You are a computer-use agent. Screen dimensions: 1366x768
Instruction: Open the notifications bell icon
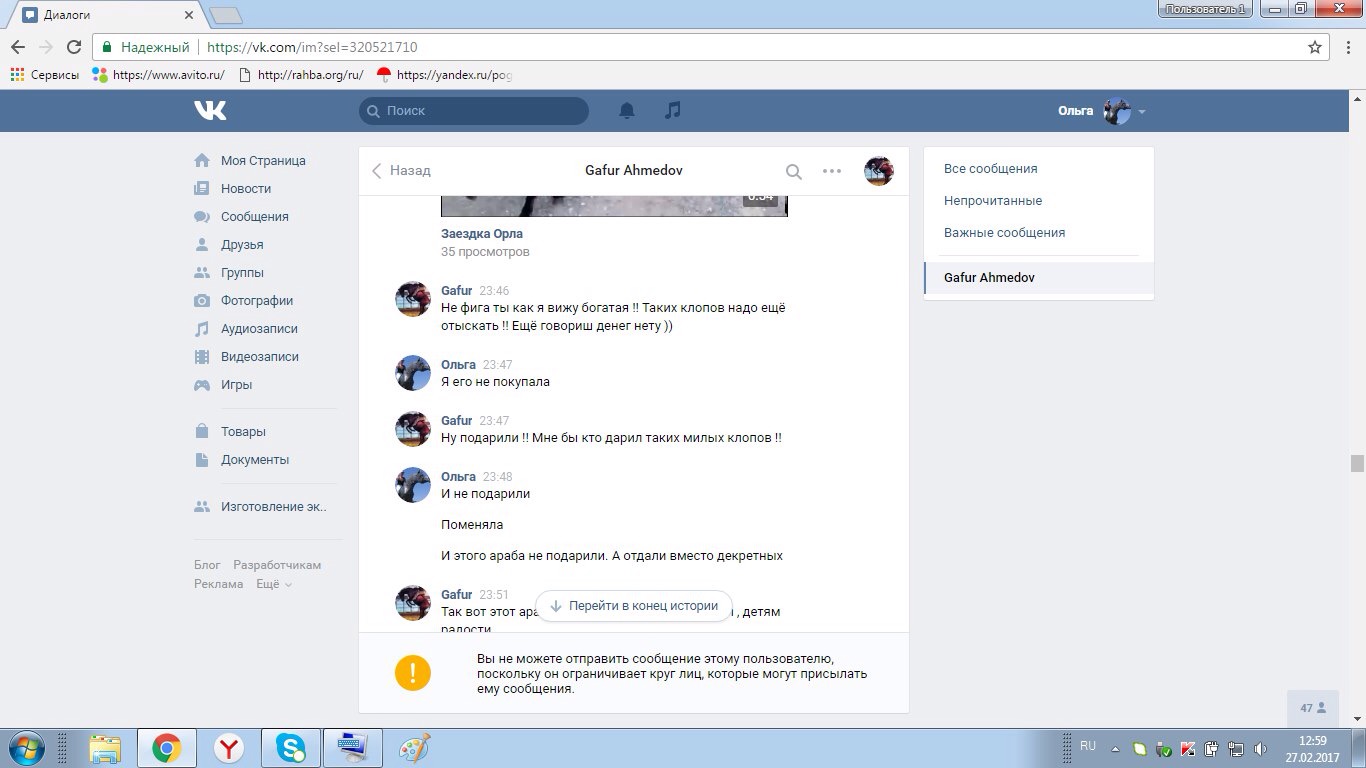pos(627,111)
